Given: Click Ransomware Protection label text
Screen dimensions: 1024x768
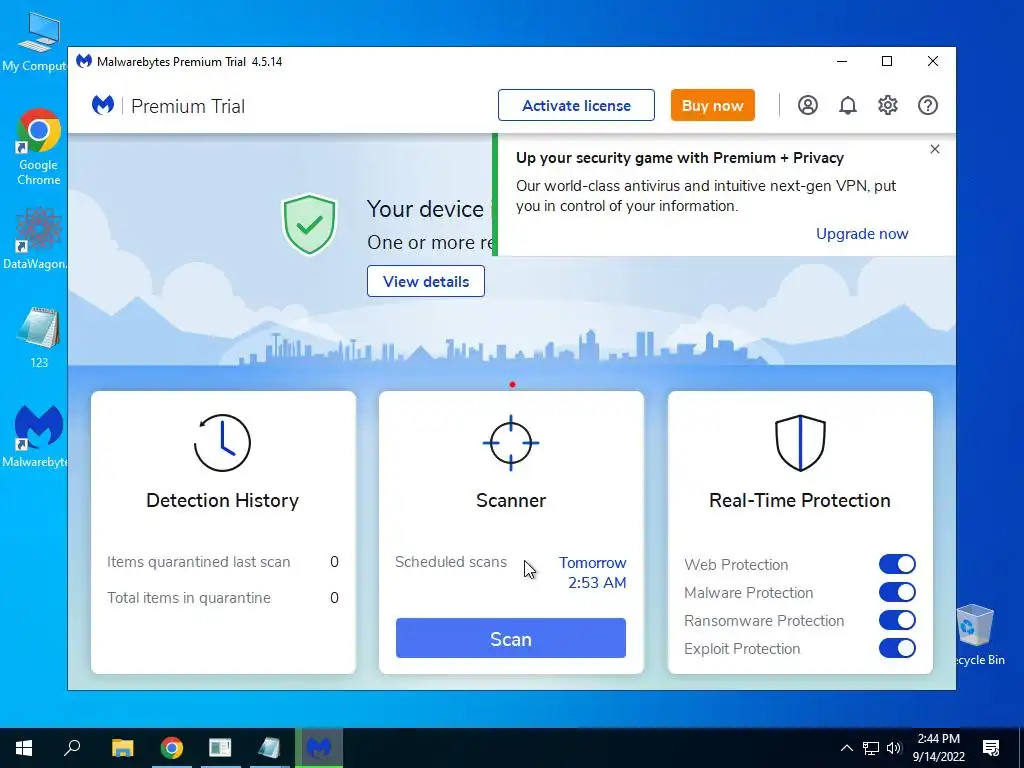Looking at the screenshot, I should [764, 620].
